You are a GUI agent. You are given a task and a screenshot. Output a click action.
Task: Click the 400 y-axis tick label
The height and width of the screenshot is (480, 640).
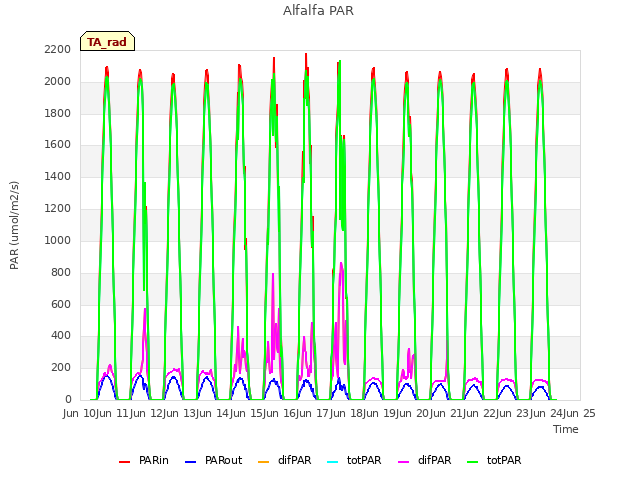click(x=61, y=336)
